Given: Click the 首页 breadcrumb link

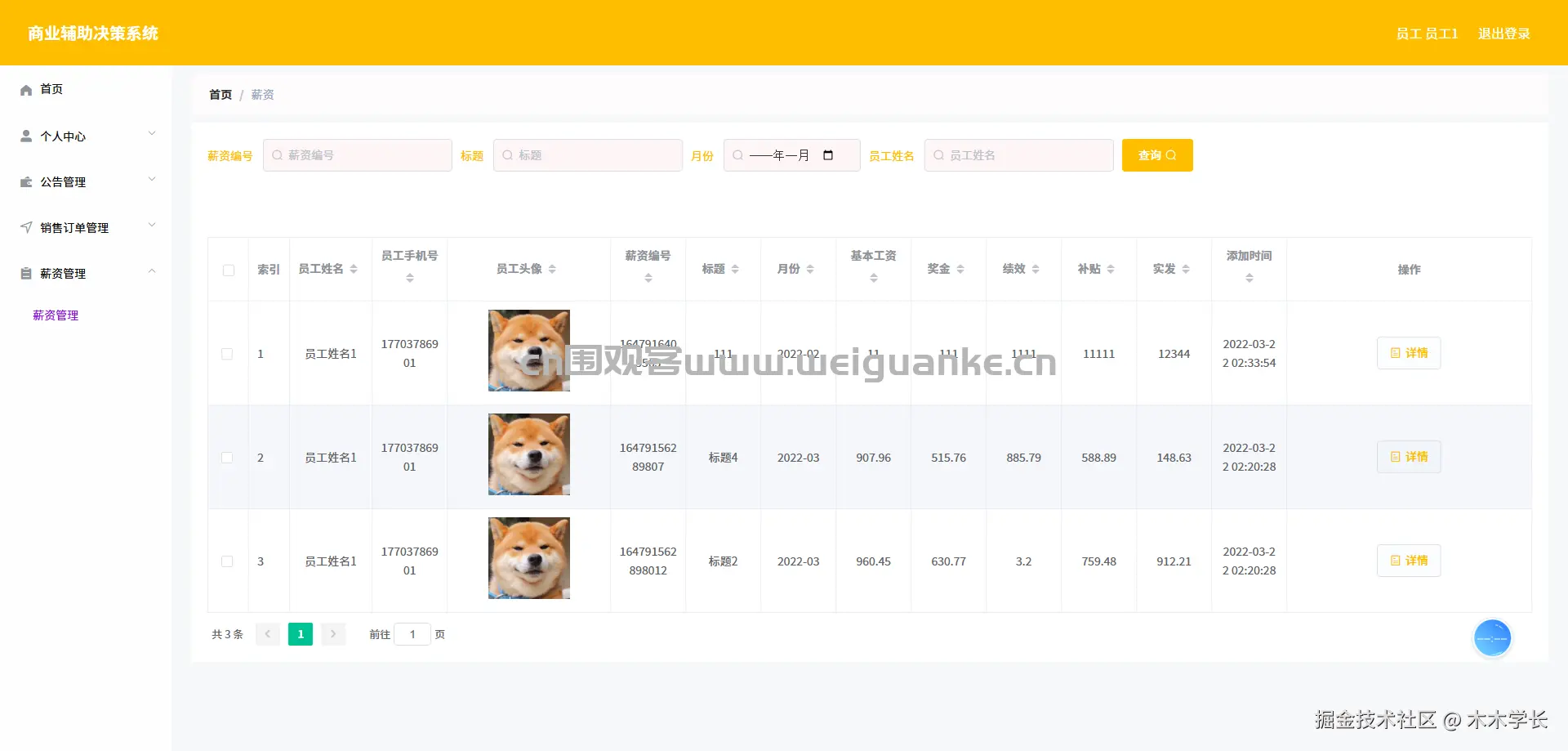Looking at the screenshot, I should click(x=220, y=95).
